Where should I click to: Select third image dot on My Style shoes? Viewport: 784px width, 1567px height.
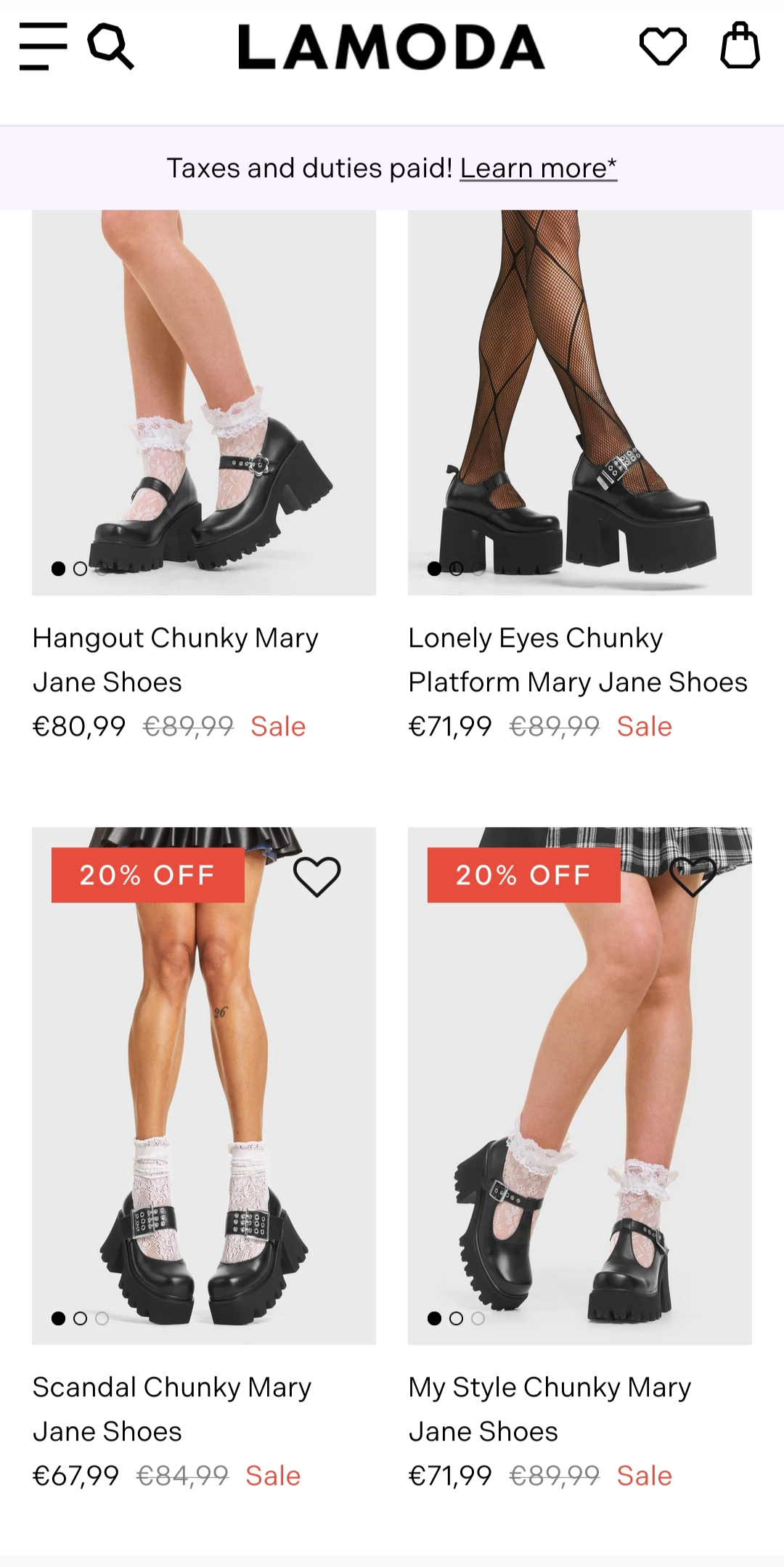point(478,1318)
